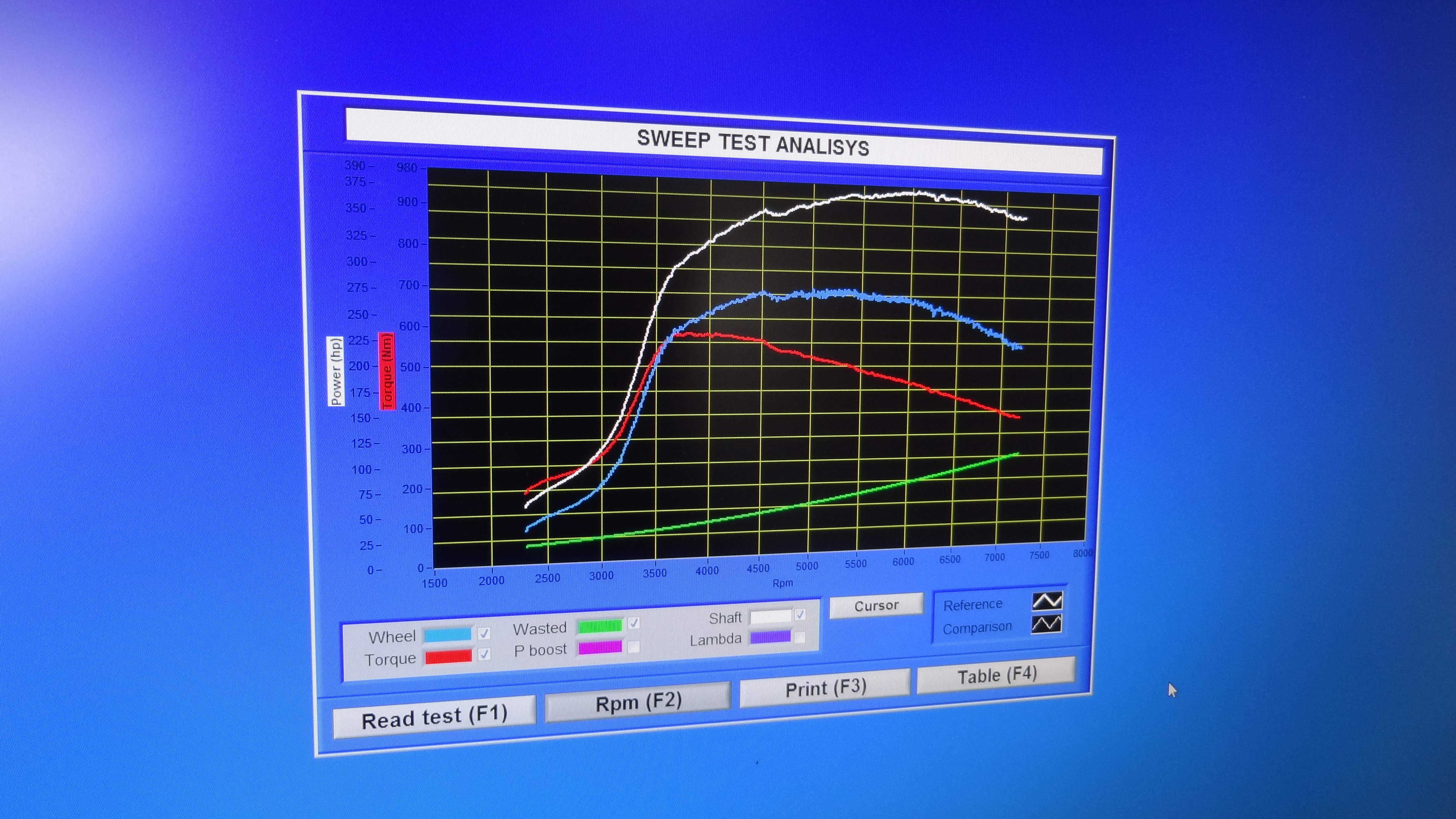
Task: Select the Reference curve icon
Action: coord(1047,601)
